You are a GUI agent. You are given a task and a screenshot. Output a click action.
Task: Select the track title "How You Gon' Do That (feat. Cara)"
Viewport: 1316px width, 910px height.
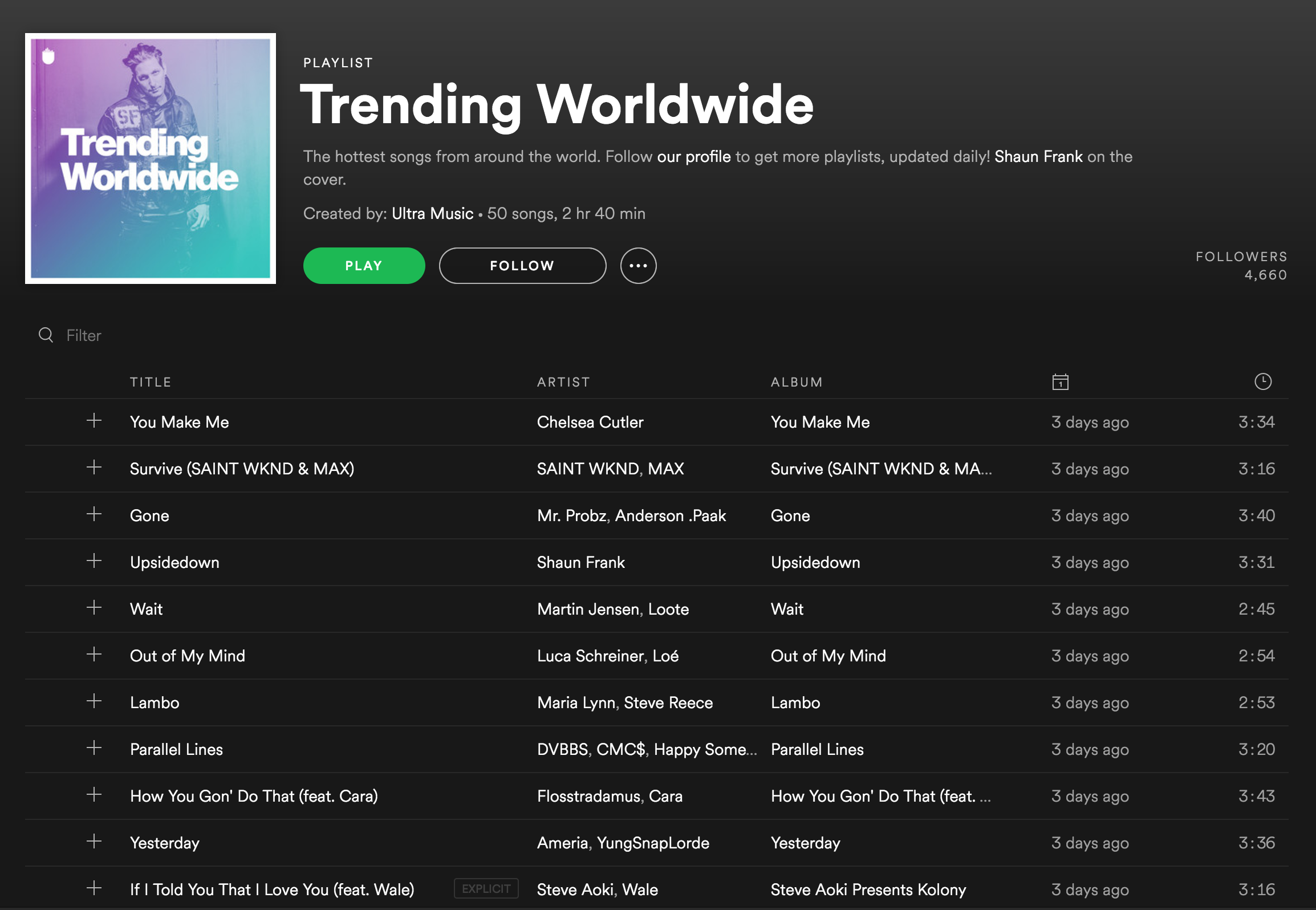coord(254,797)
